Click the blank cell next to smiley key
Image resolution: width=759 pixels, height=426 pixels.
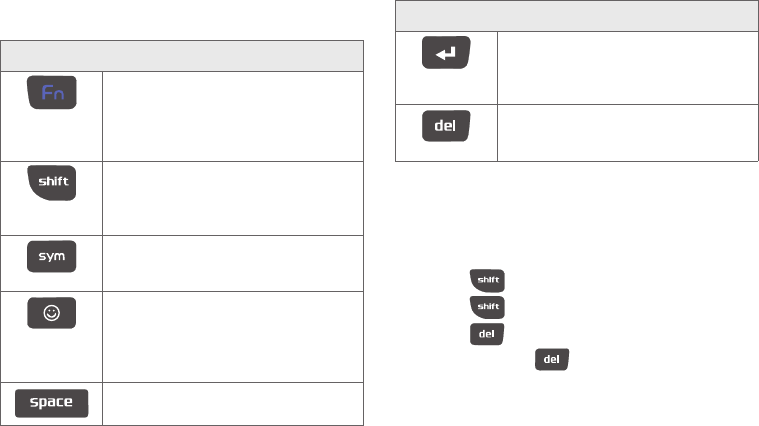coord(233,337)
